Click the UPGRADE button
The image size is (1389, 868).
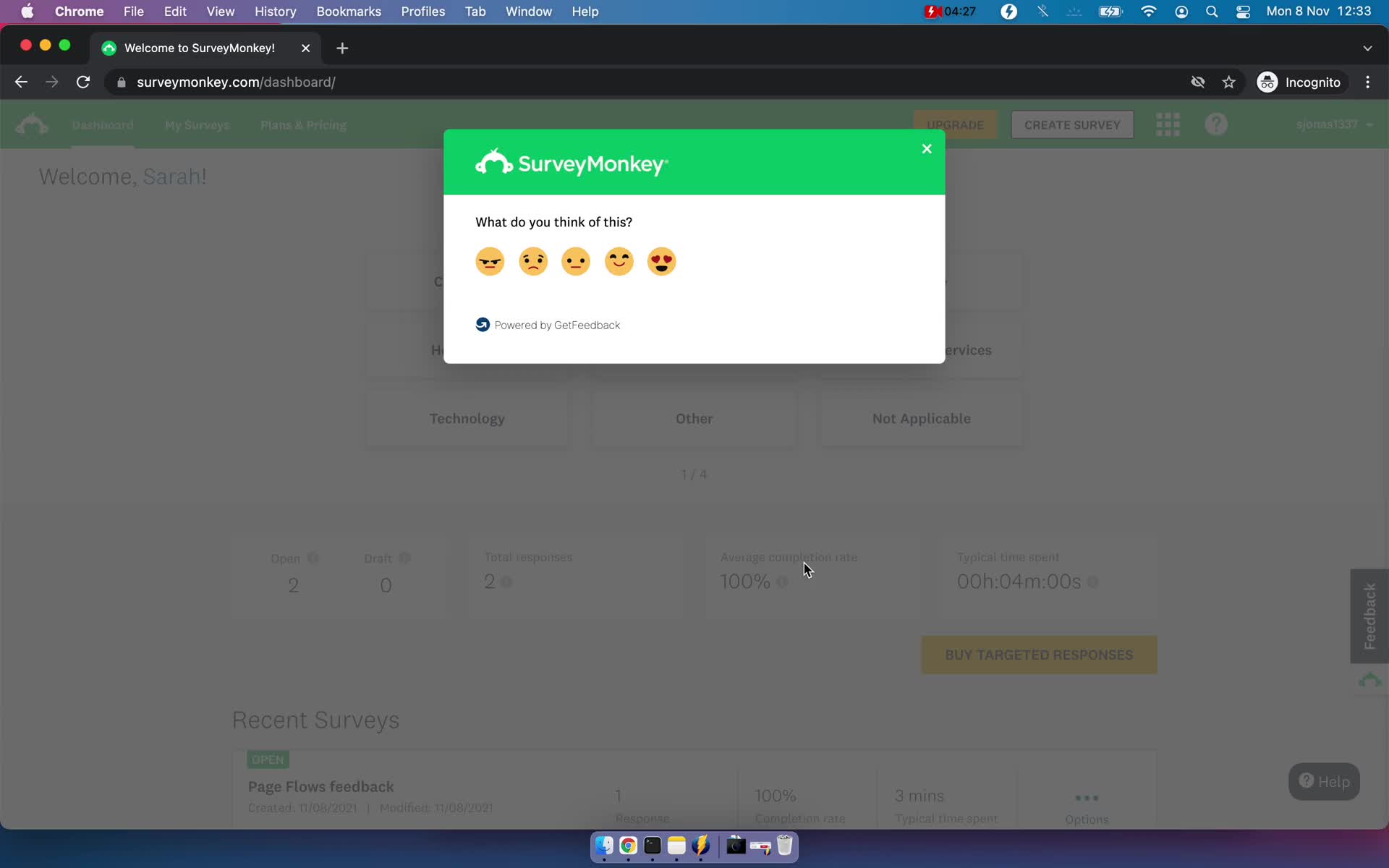click(955, 124)
